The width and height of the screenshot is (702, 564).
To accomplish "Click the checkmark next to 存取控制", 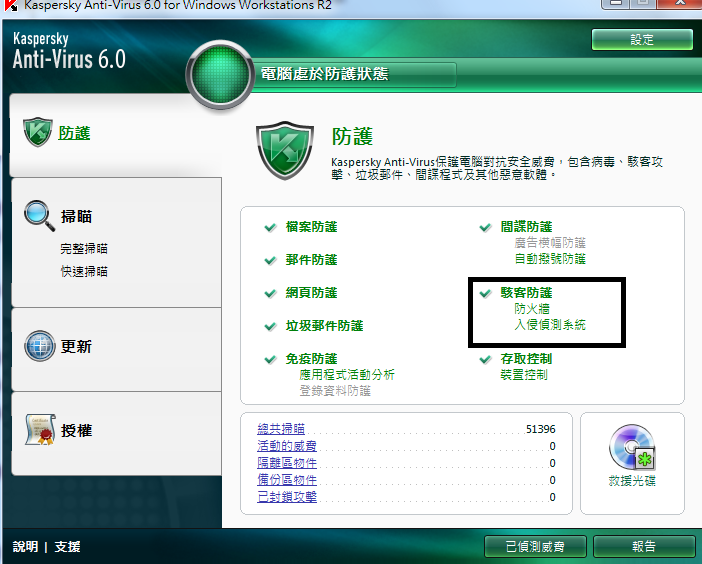I will tap(485, 359).
